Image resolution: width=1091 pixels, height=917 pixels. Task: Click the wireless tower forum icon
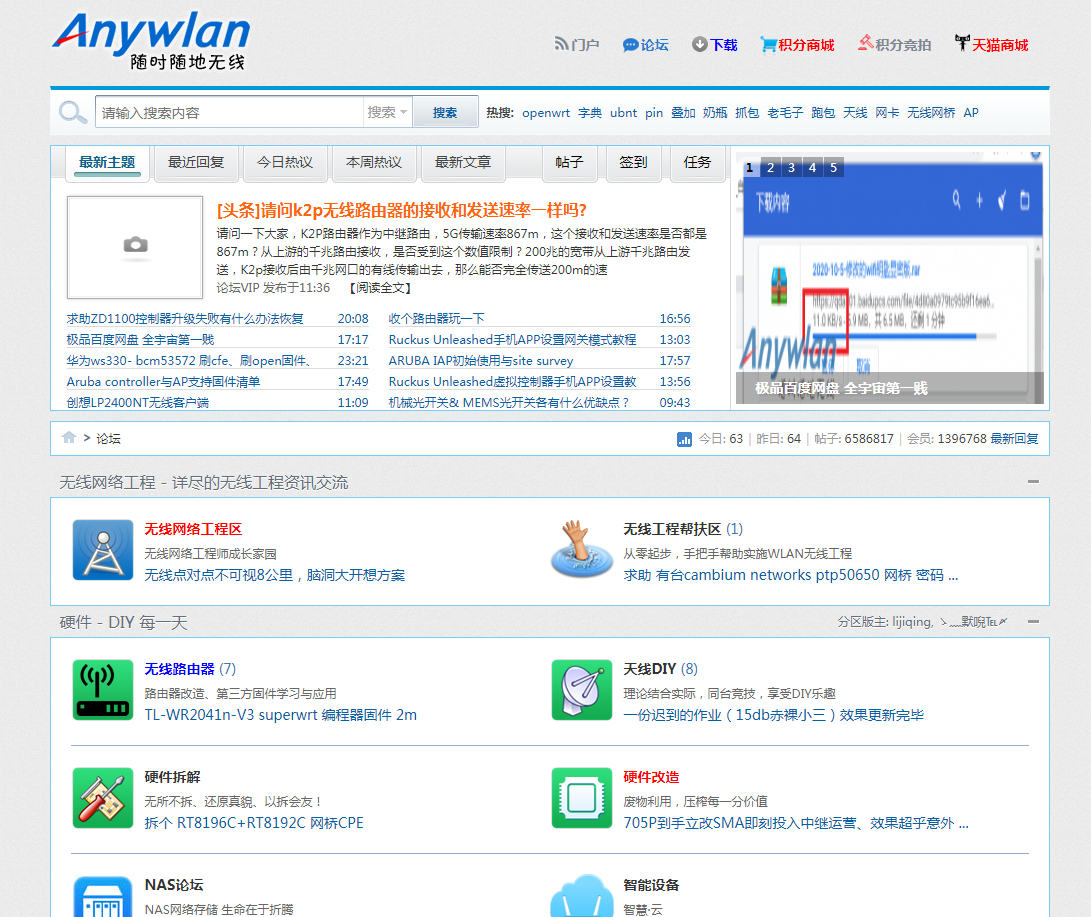tap(102, 549)
